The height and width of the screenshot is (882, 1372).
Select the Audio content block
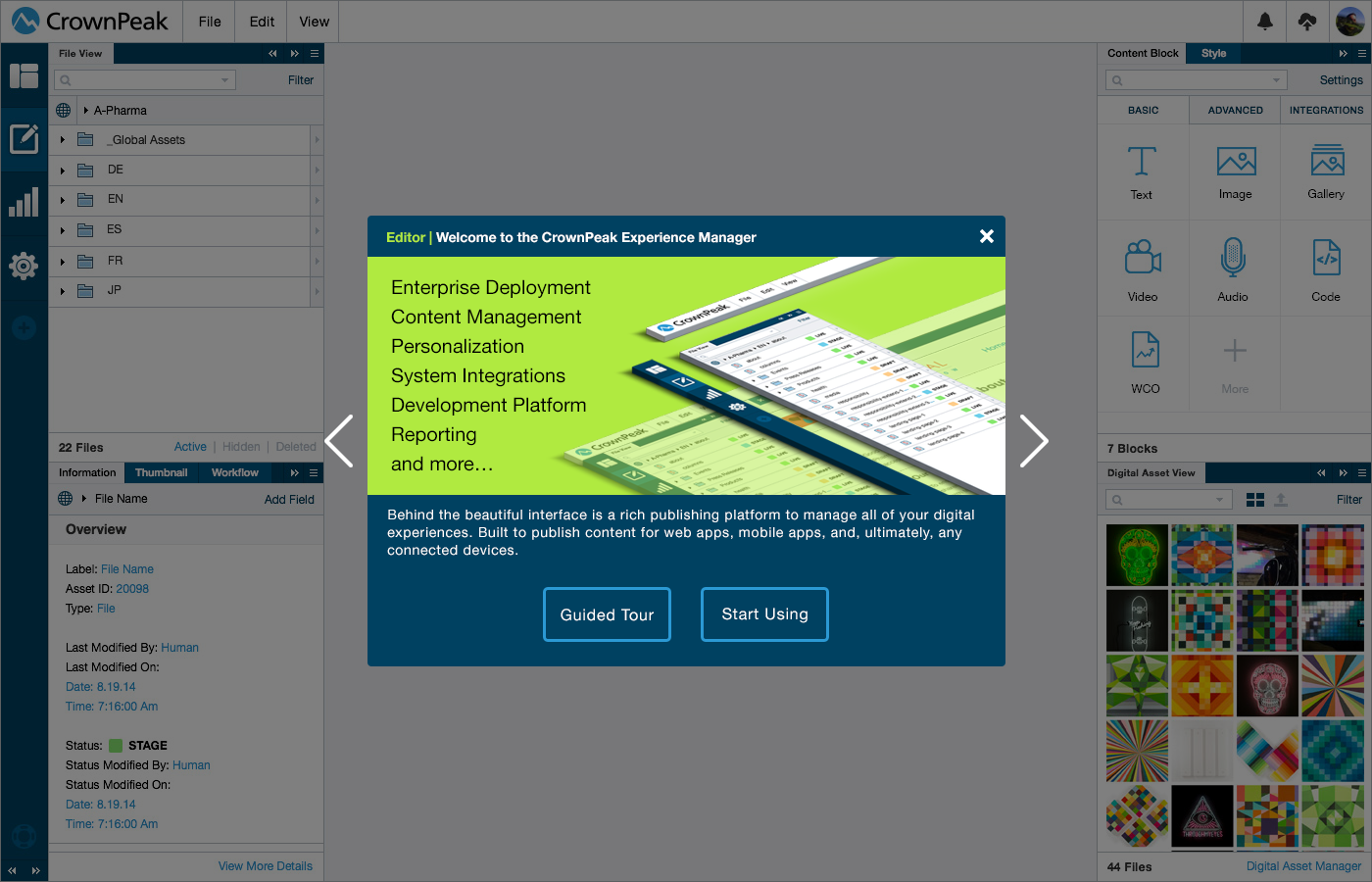pyautogui.click(x=1233, y=270)
